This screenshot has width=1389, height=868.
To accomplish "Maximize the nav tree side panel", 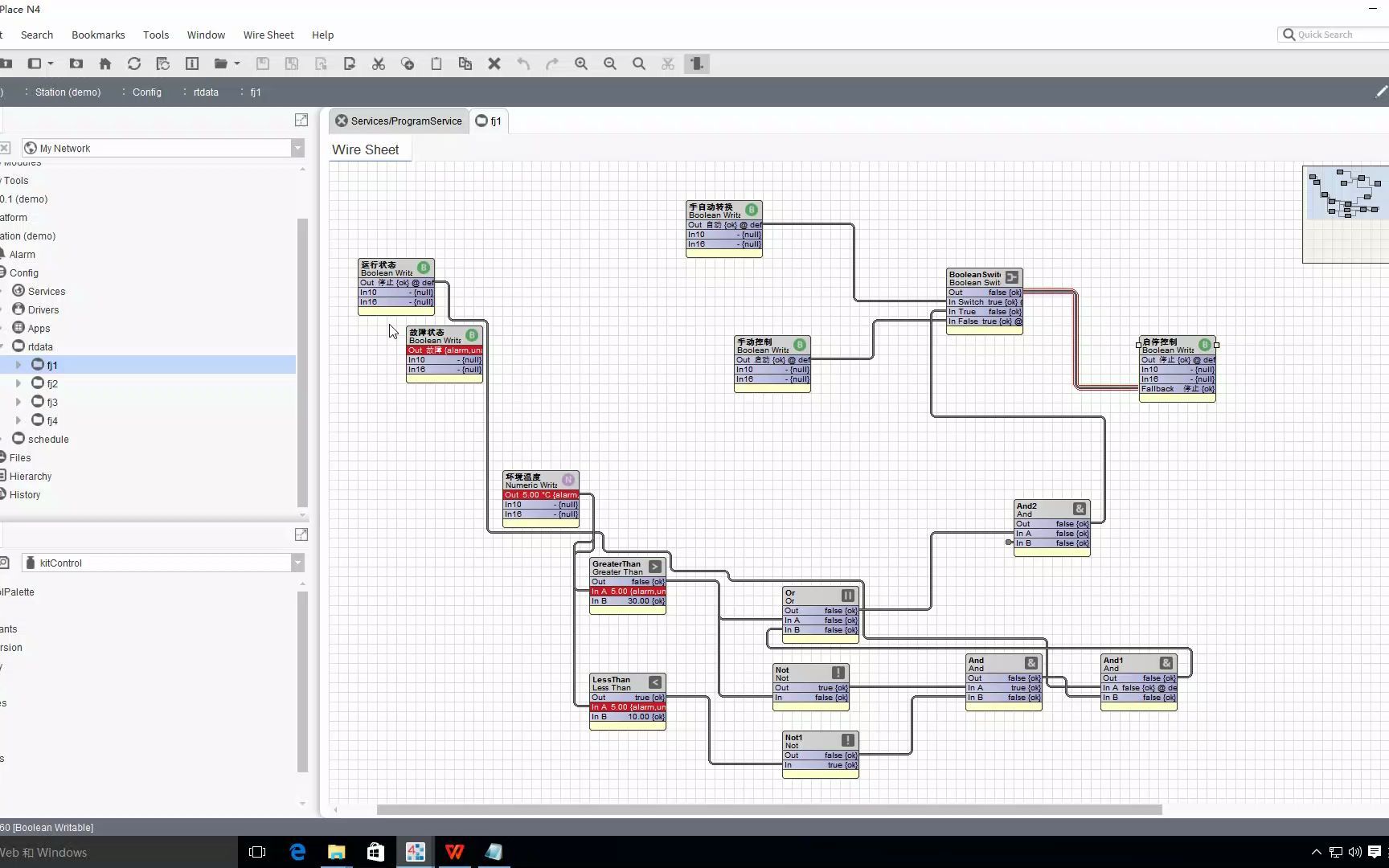I will pyautogui.click(x=301, y=120).
